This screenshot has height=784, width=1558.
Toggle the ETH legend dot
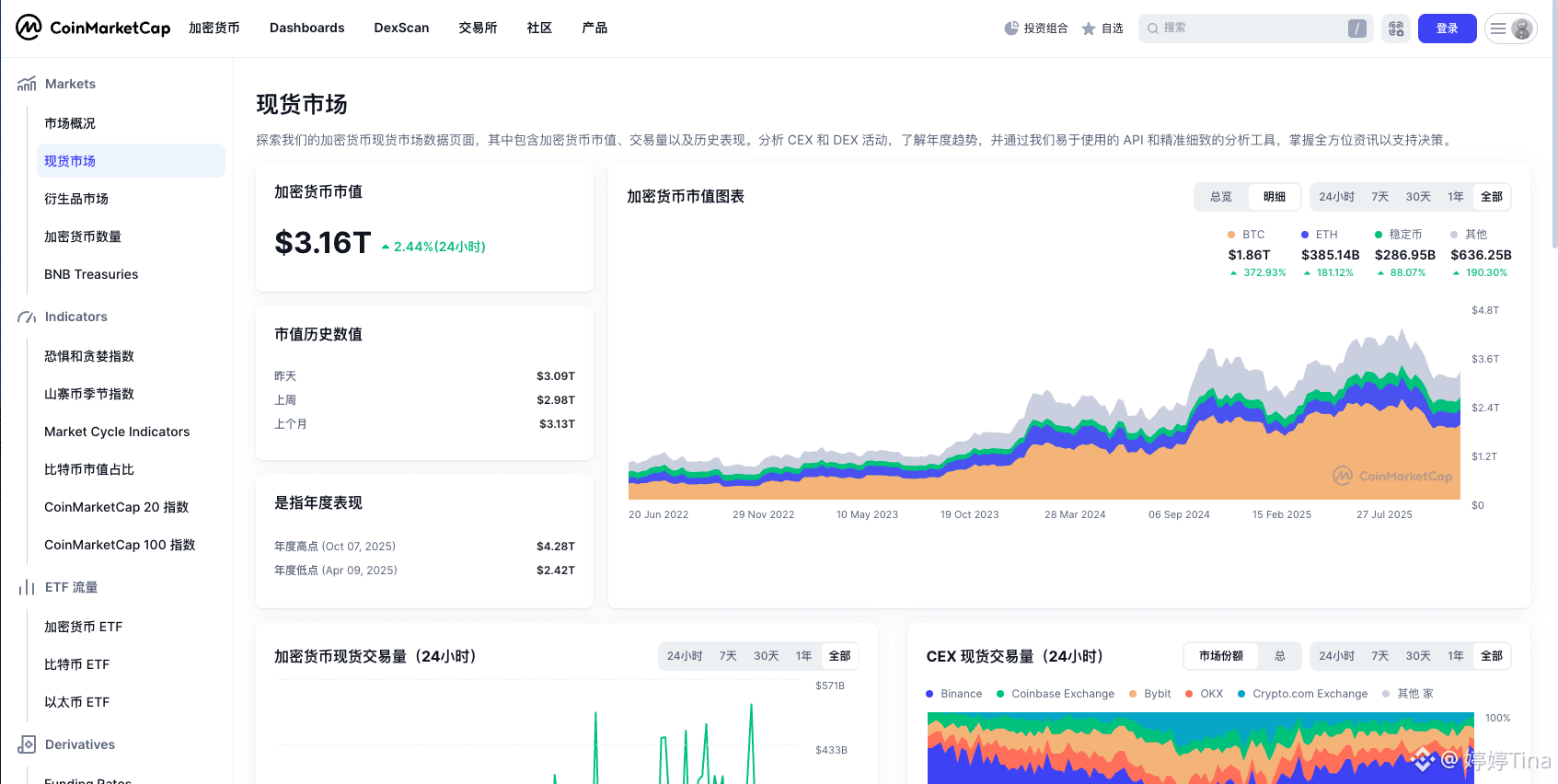(x=1305, y=235)
